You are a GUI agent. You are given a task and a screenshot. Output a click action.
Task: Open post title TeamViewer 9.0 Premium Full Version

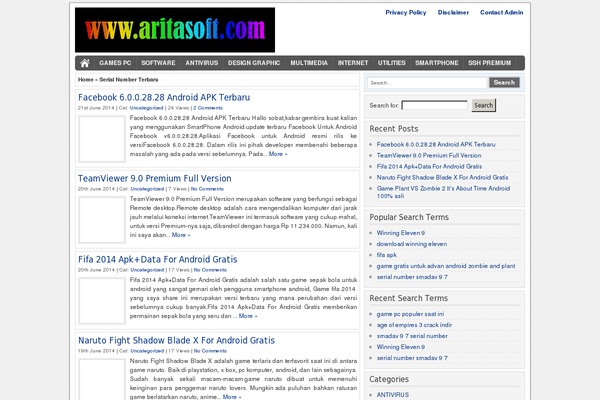[155, 178]
